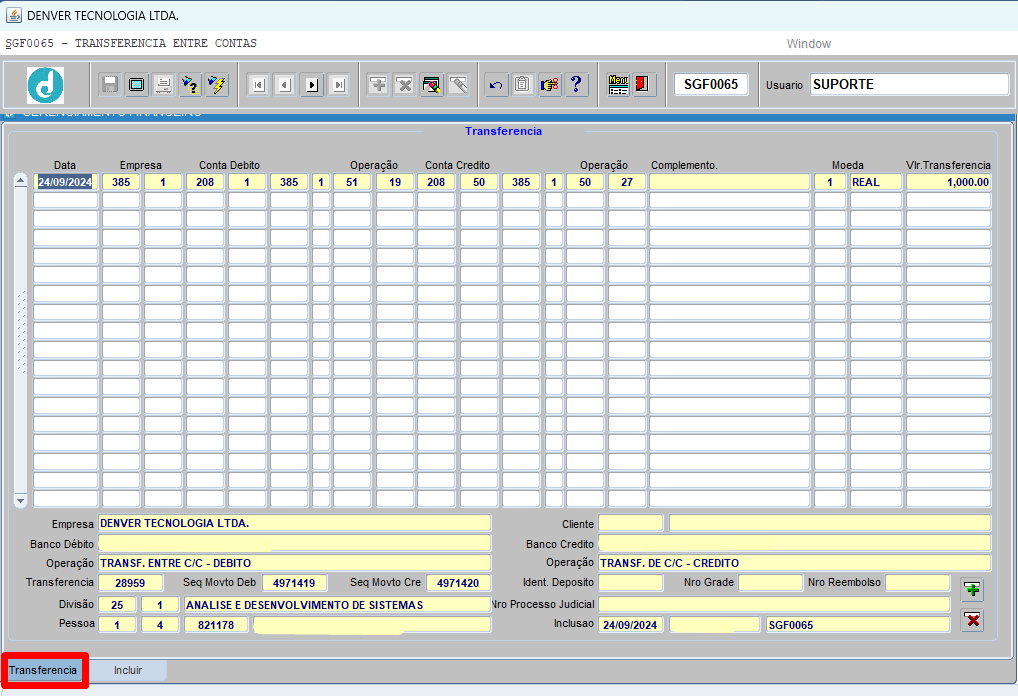Click the Empresa field DENVER TECNOLOGIA LTDA.
The image size is (1018, 696).
coord(295,523)
